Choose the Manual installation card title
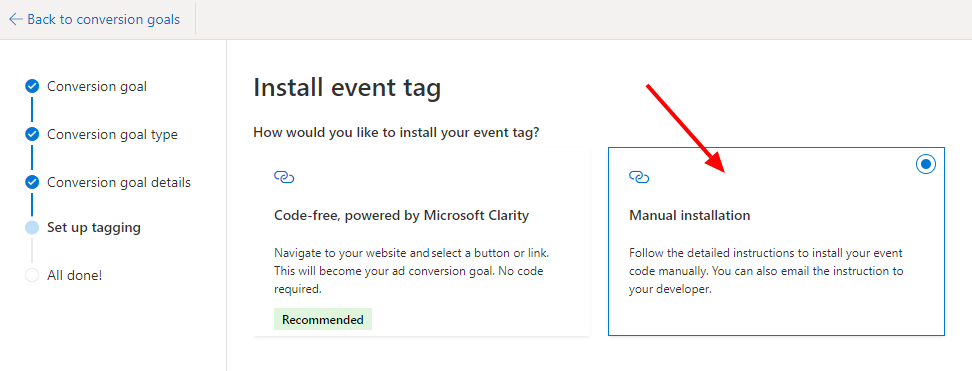Screen dimensions: 972x371 pos(689,215)
